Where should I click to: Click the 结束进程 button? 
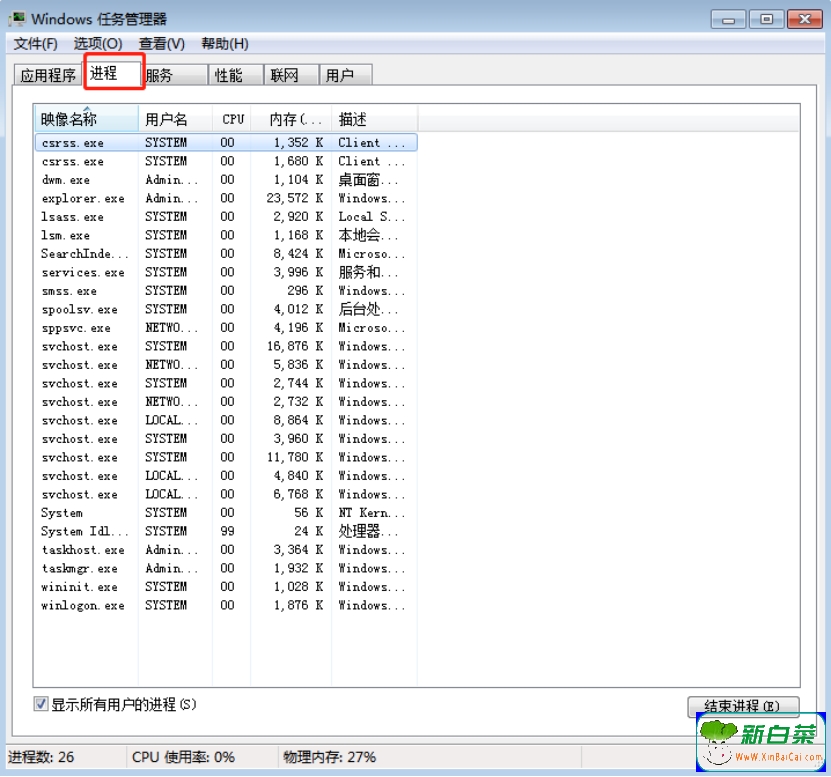743,707
